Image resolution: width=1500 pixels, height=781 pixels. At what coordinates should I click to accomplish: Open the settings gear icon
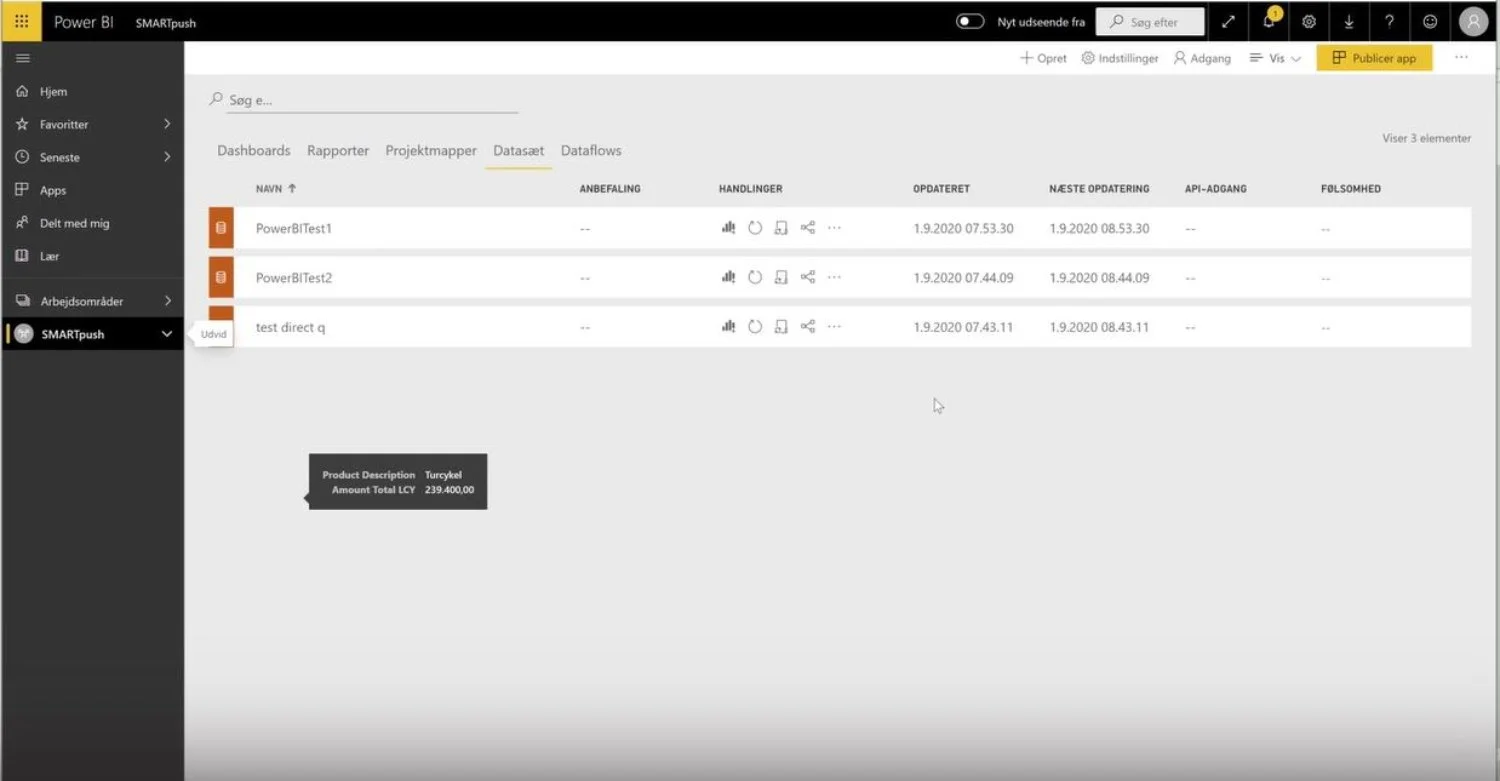[x=1309, y=22]
